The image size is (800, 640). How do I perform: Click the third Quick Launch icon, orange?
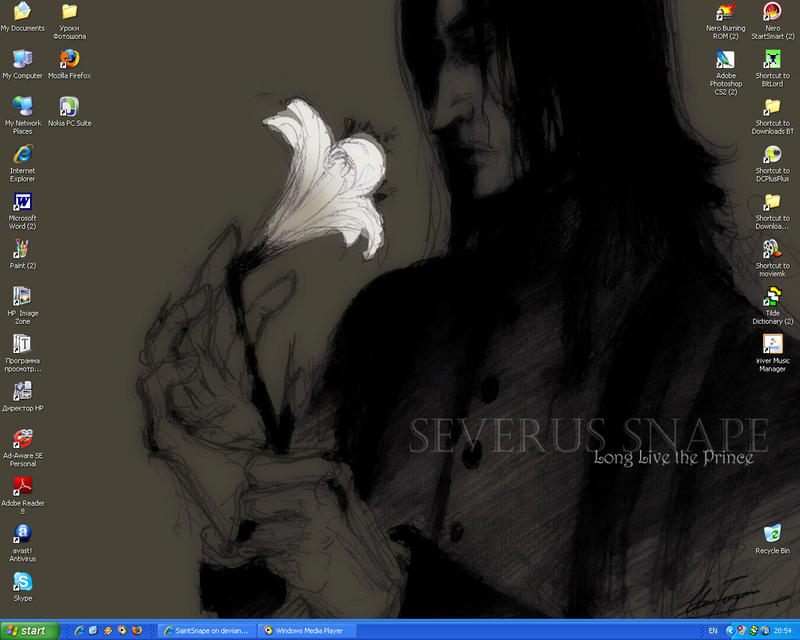108,631
